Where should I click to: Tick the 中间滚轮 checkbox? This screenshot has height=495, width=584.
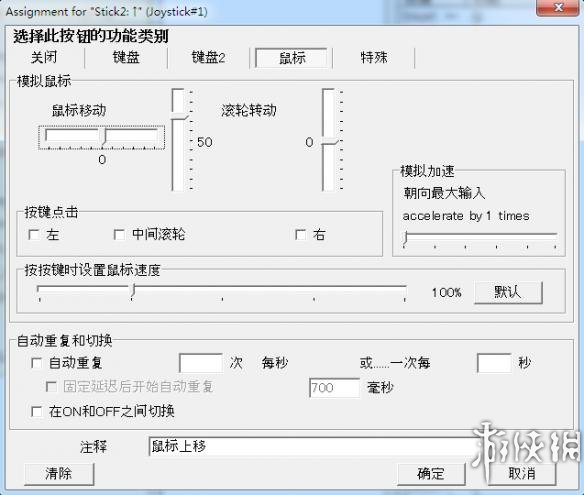(x=119, y=235)
